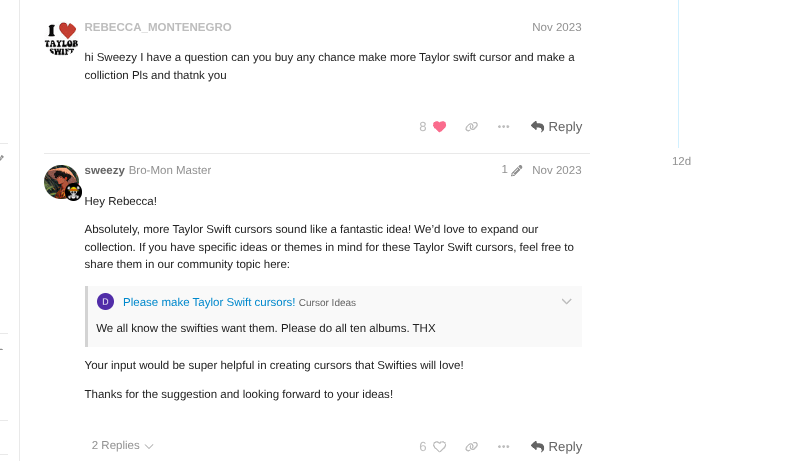
Task: Toggle the like heart on sweezy's reply
Action: pos(439,447)
